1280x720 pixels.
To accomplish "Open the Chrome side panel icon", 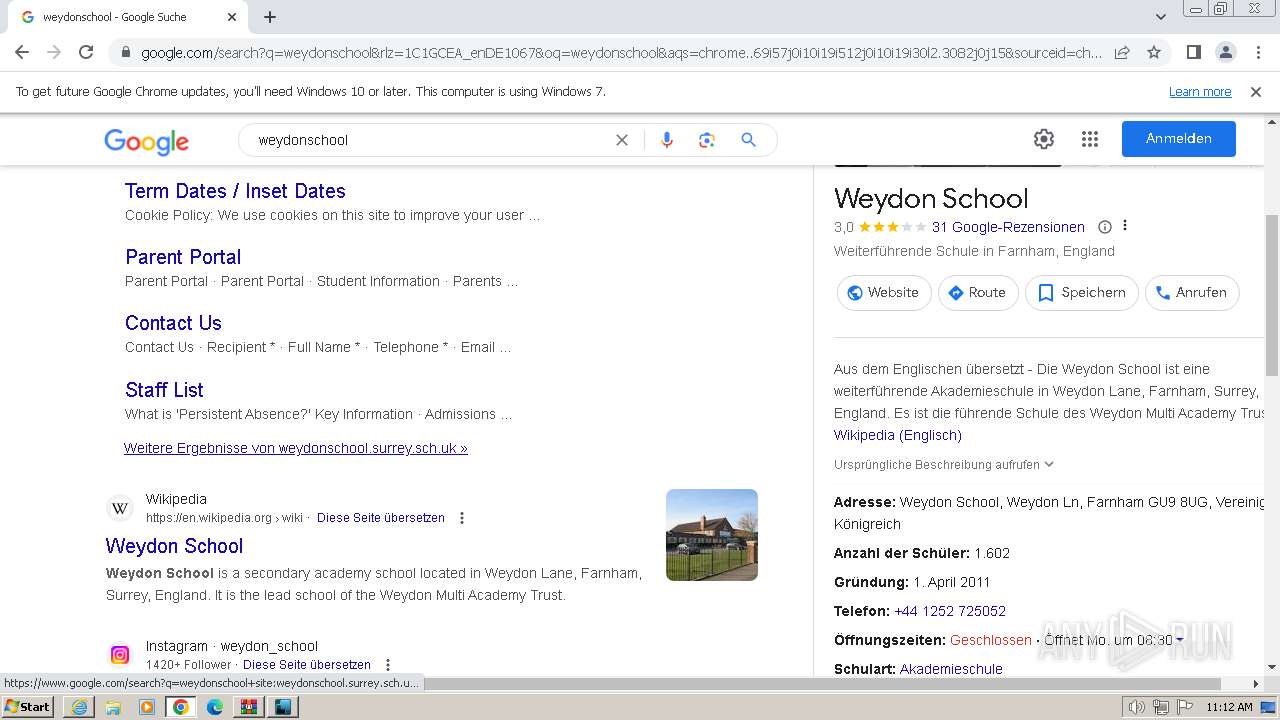I will point(1193,52).
